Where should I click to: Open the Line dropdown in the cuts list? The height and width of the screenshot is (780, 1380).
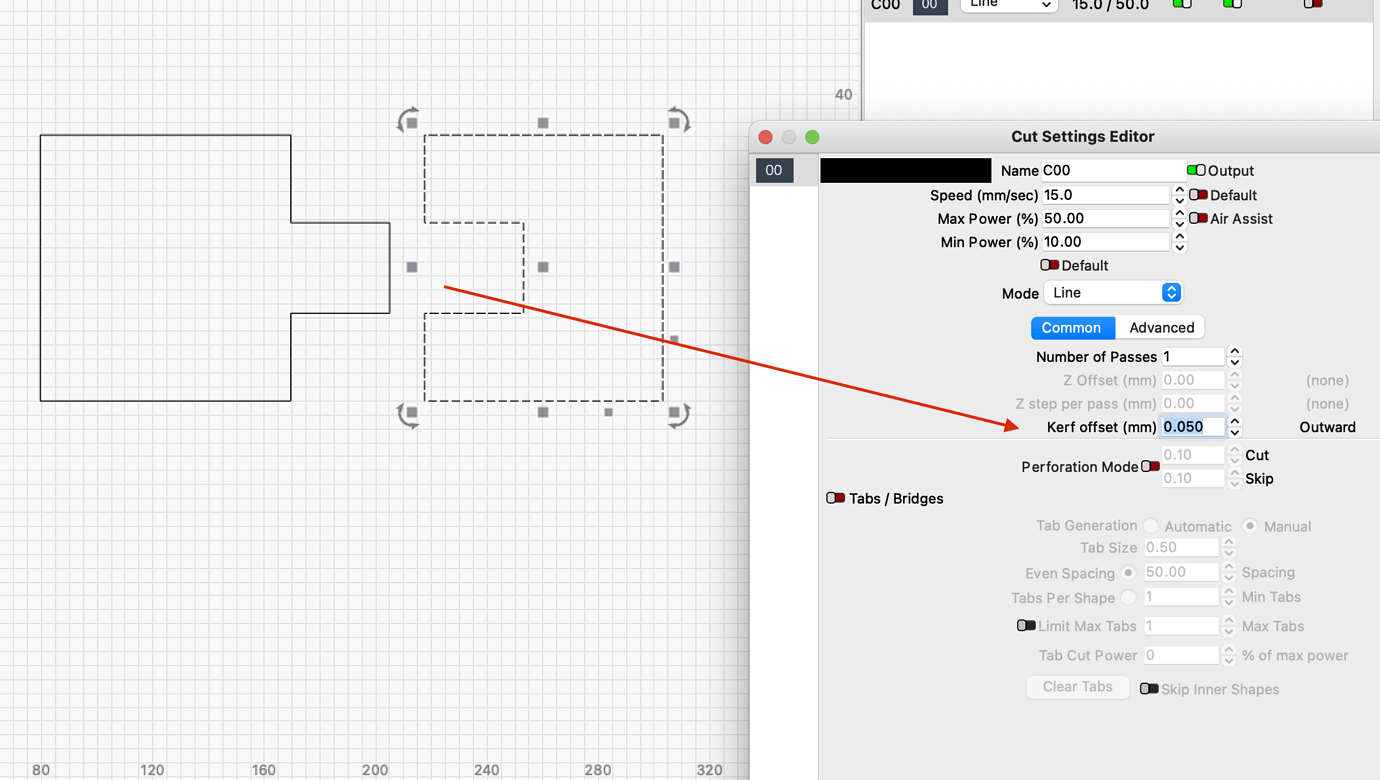[1008, 5]
